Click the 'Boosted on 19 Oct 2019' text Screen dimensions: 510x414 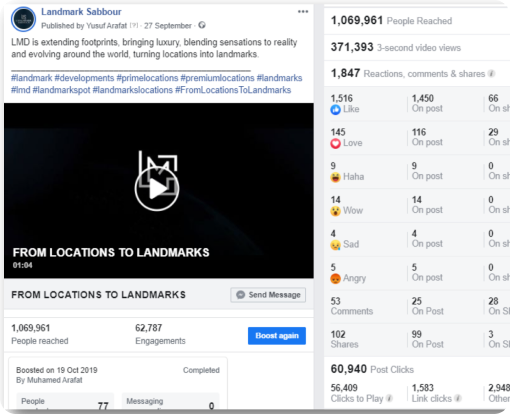click(x=57, y=370)
